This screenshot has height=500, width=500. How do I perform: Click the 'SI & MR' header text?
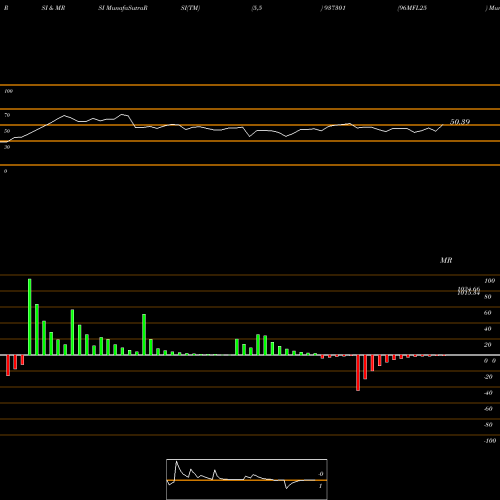point(53,8)
